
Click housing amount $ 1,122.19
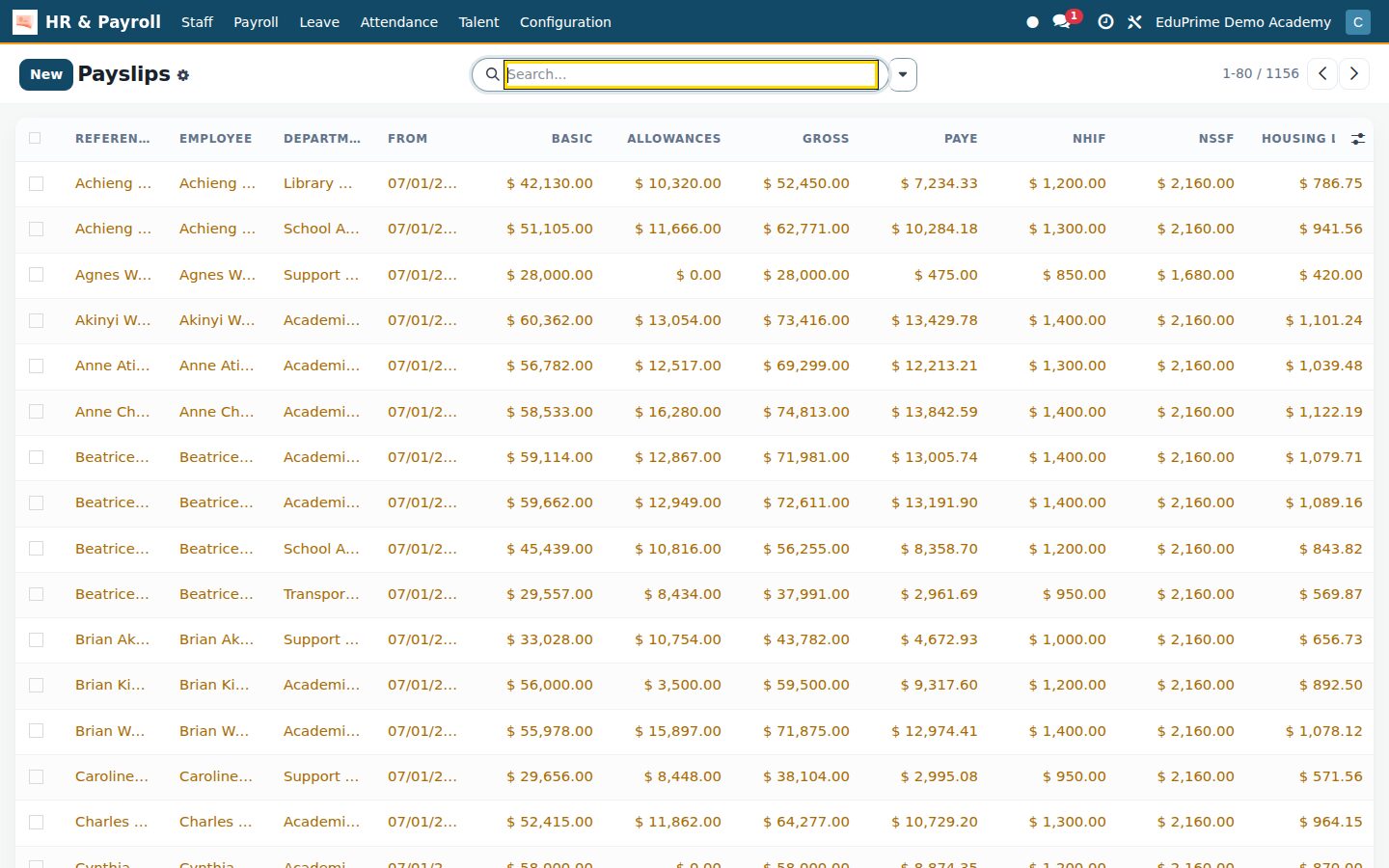click(x=1324, y=412)
